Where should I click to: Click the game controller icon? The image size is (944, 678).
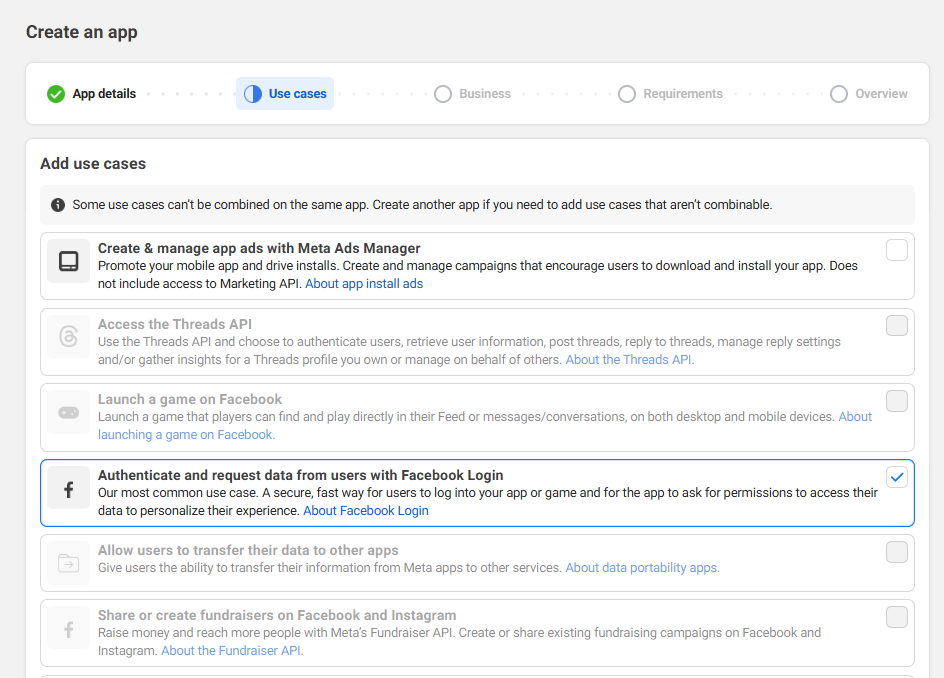point(68,412)
